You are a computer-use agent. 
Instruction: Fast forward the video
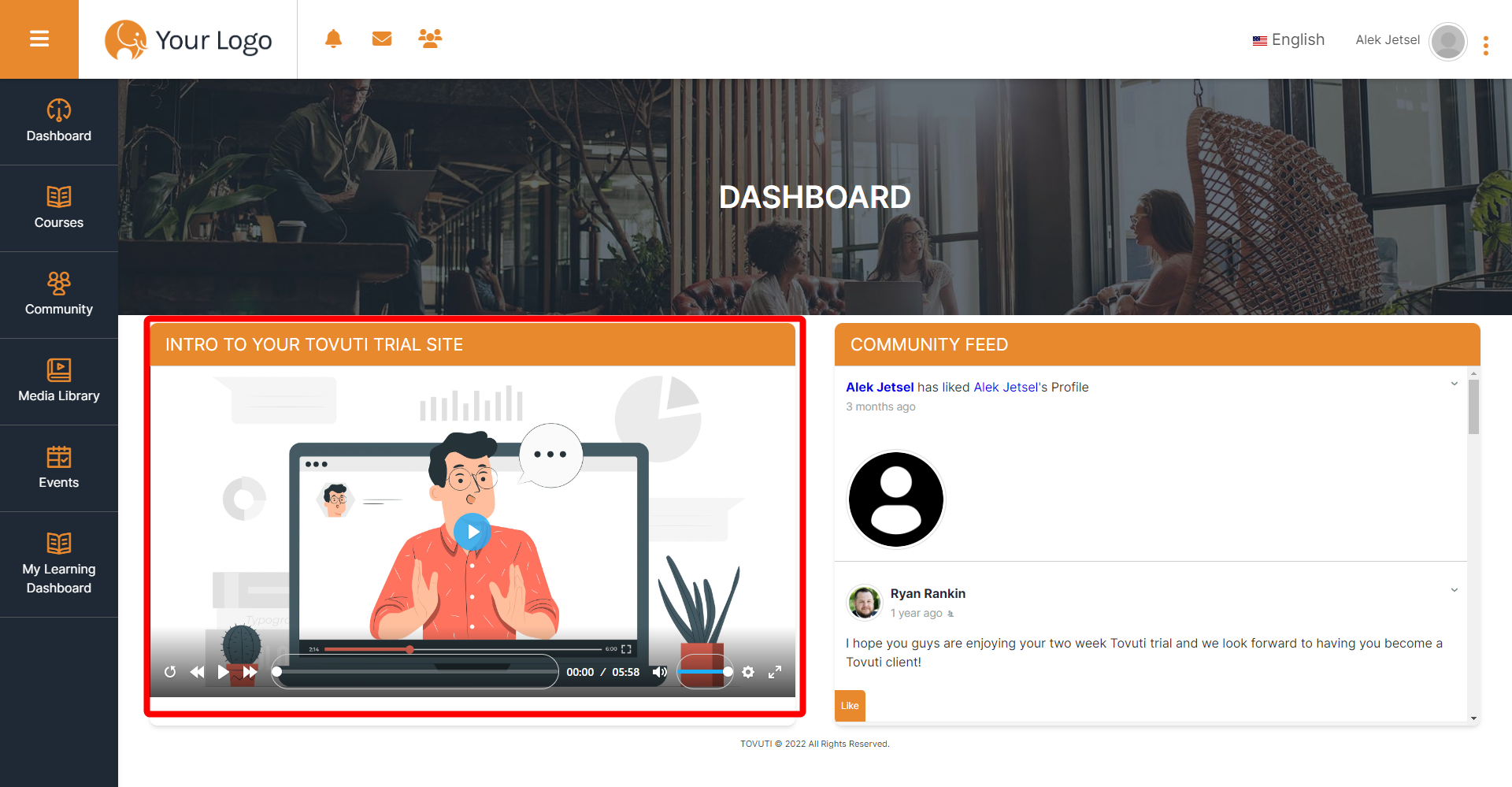pos(250,672)
